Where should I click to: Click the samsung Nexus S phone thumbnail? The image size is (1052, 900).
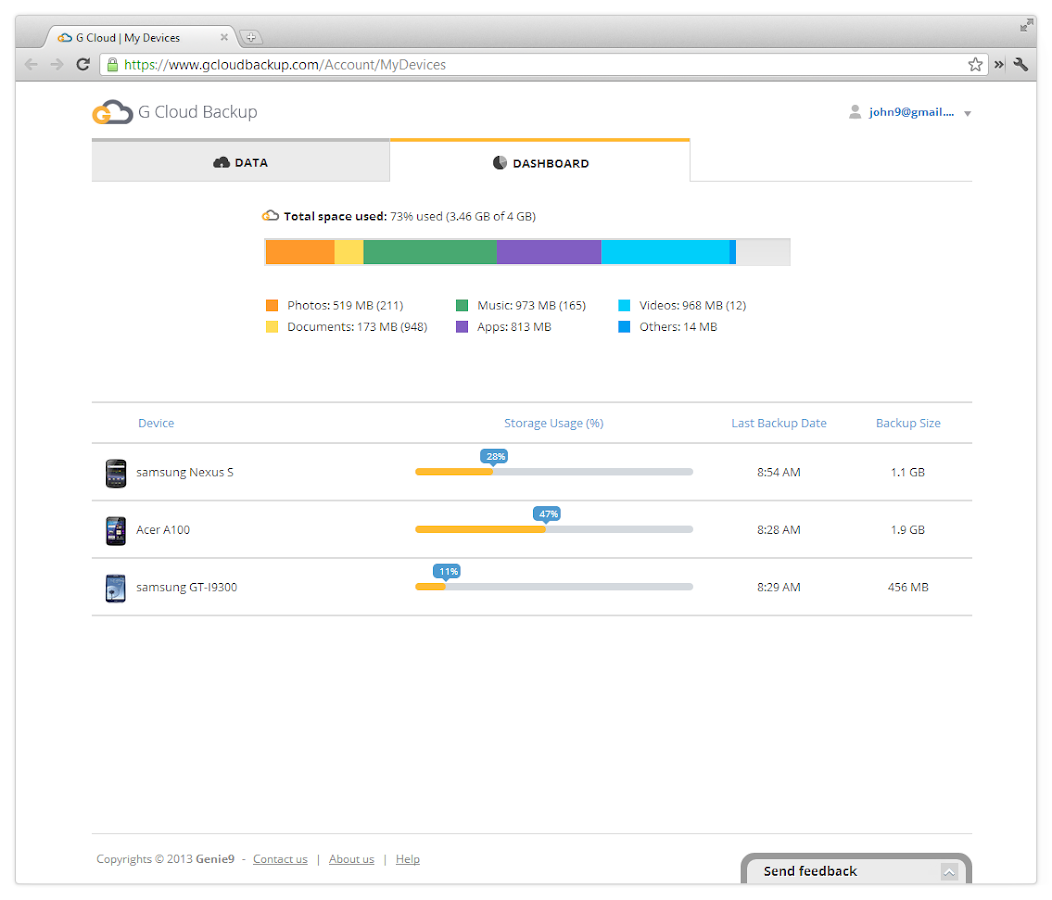click(x=116, y=472)
